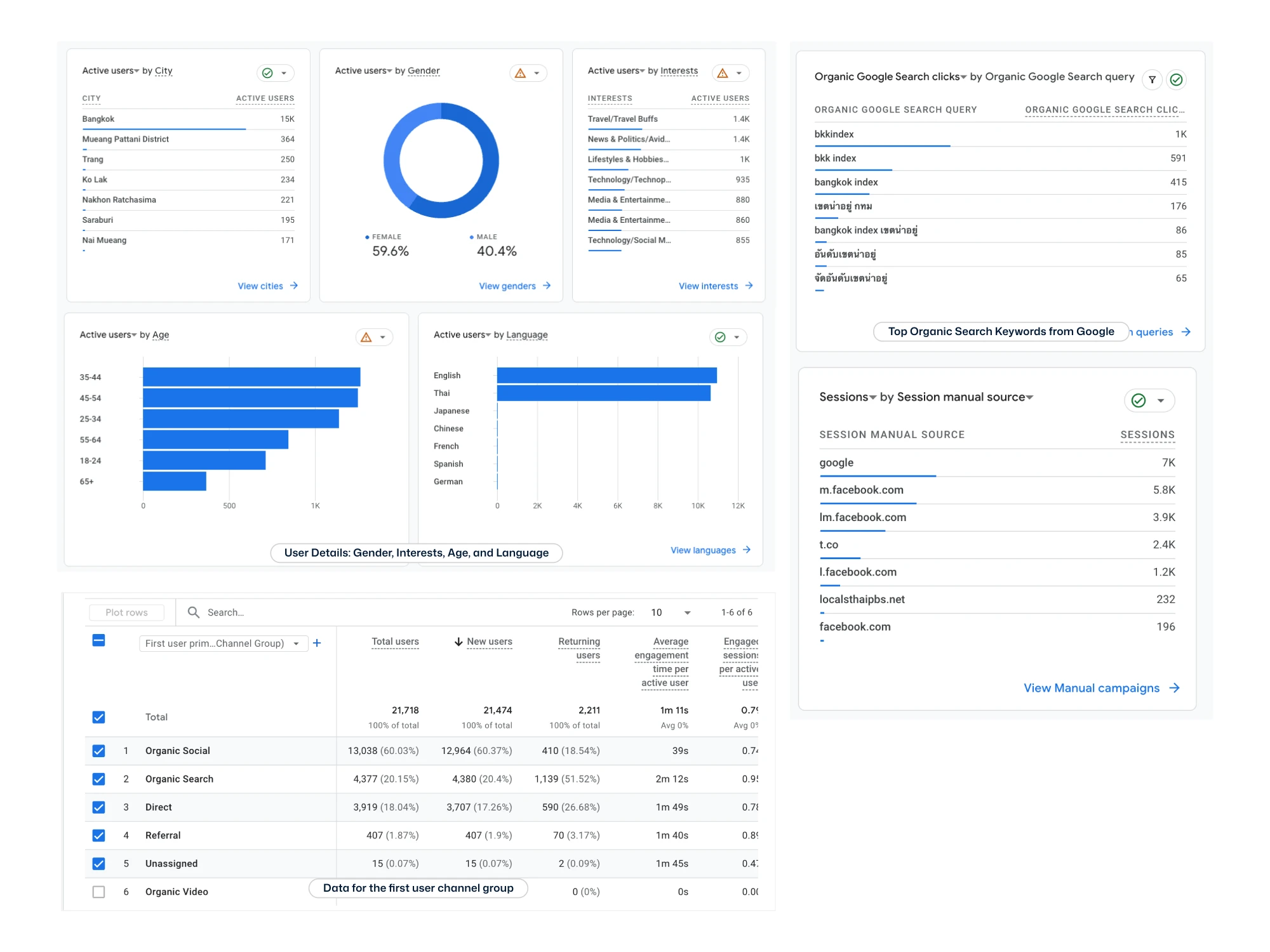1270x952 pixels.
Task: Click the green check icon on Sessions card
Action: (1139, 400)
